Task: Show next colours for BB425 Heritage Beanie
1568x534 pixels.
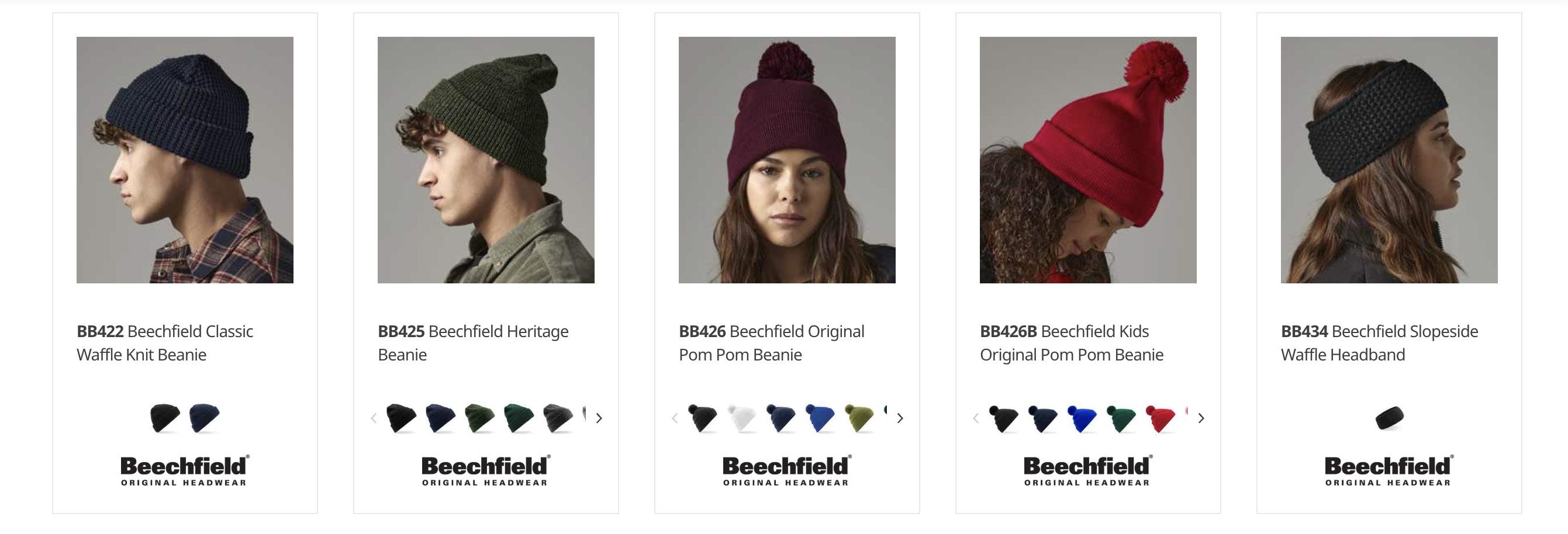Action: pos(599,418)
